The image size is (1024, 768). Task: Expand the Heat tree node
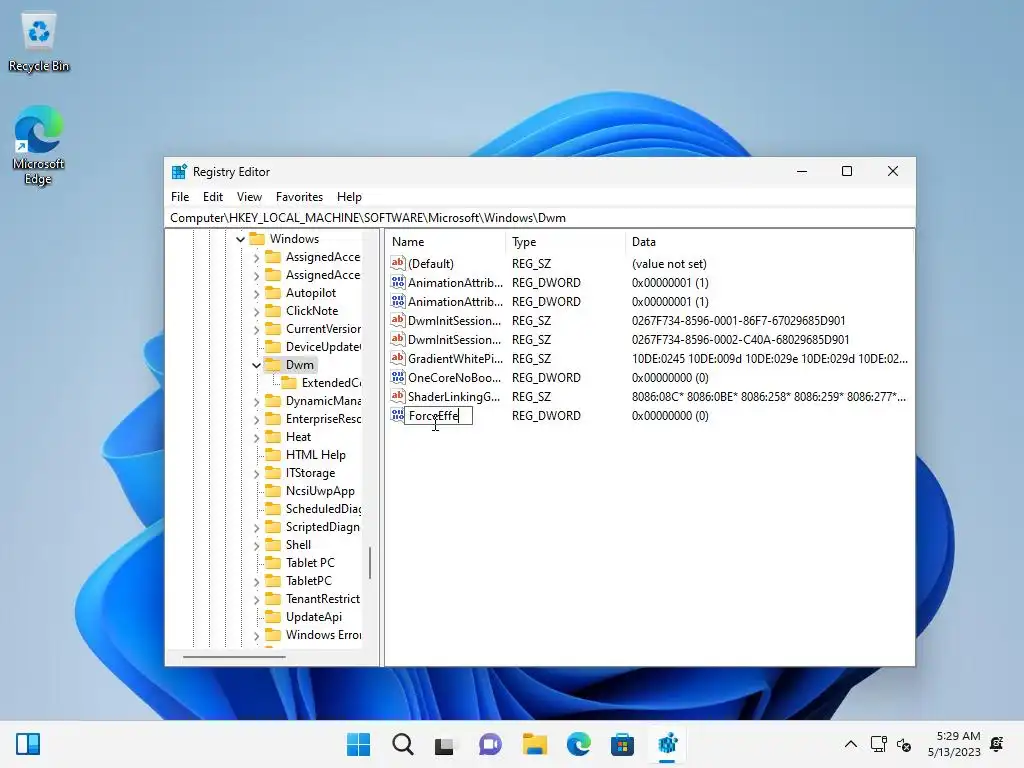pos(257,438)
